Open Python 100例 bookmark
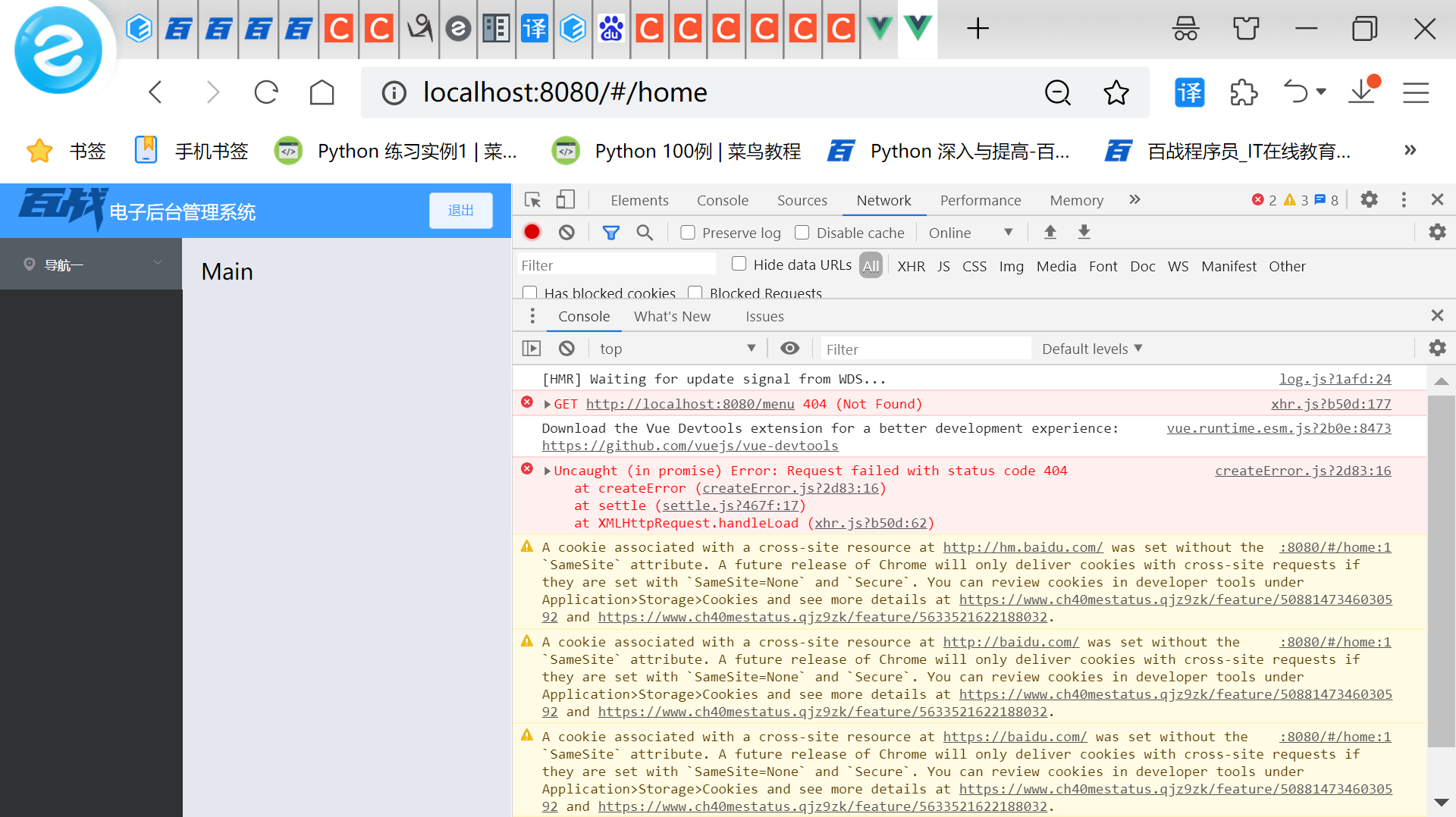 coord(676,151)
